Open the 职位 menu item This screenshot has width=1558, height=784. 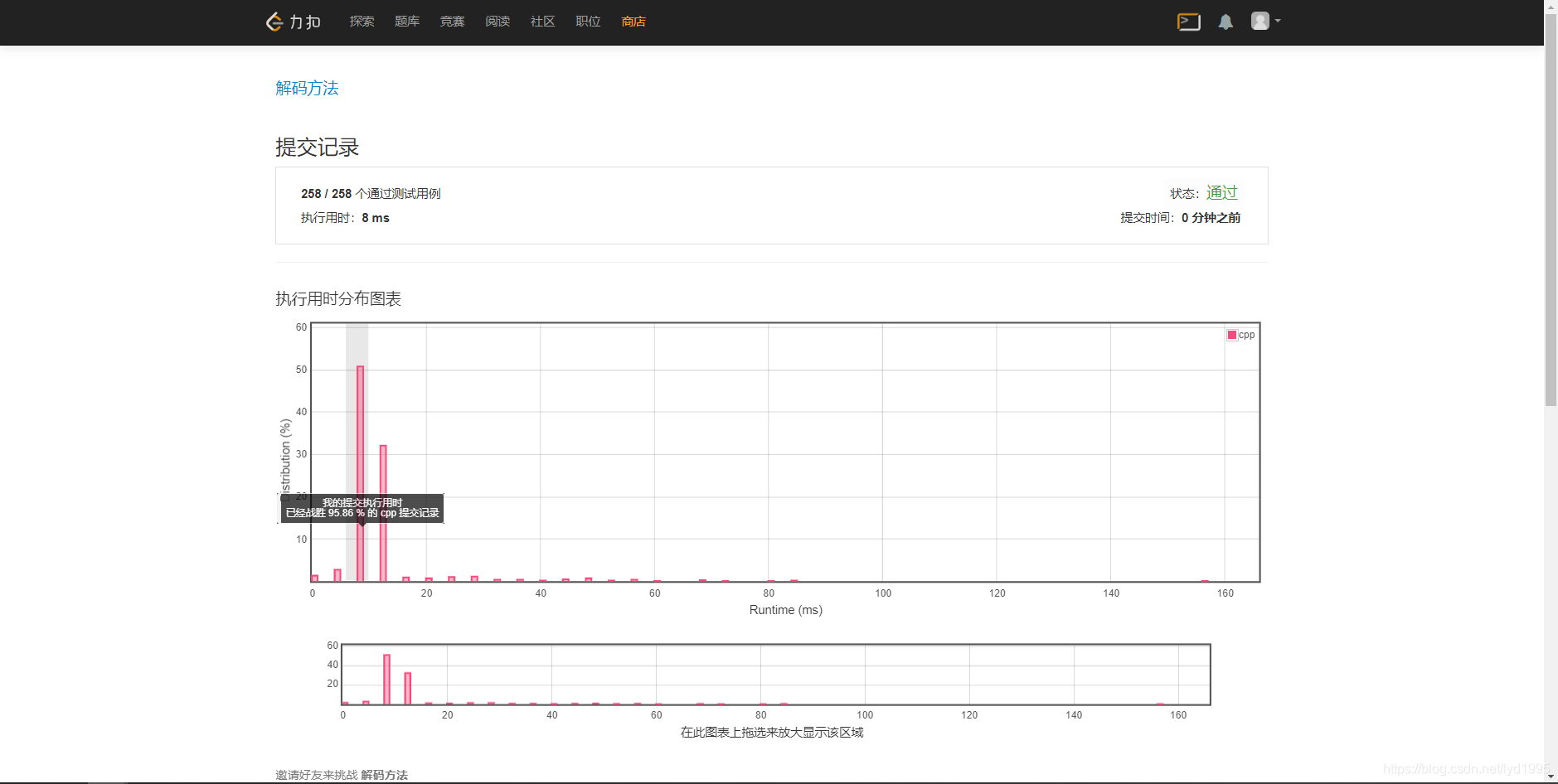(588, 22)
